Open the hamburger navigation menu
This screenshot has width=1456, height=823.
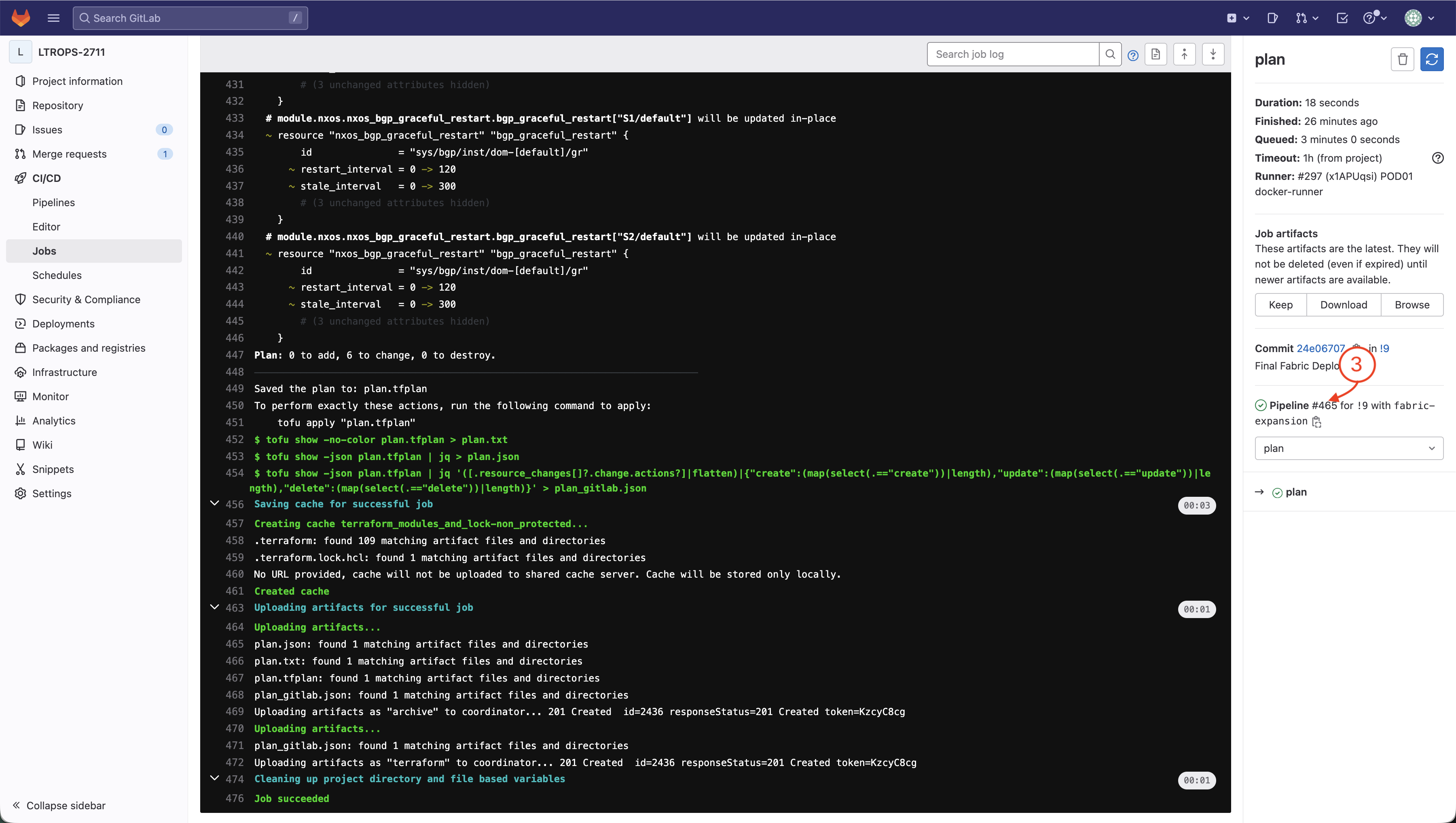pyautogui.click(x=53, y=17)
